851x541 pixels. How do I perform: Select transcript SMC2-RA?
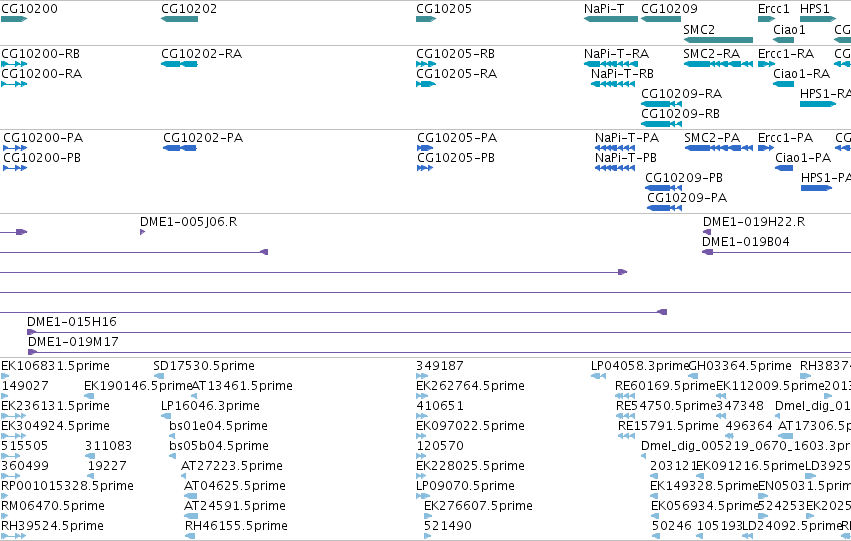tap(712, 54)
